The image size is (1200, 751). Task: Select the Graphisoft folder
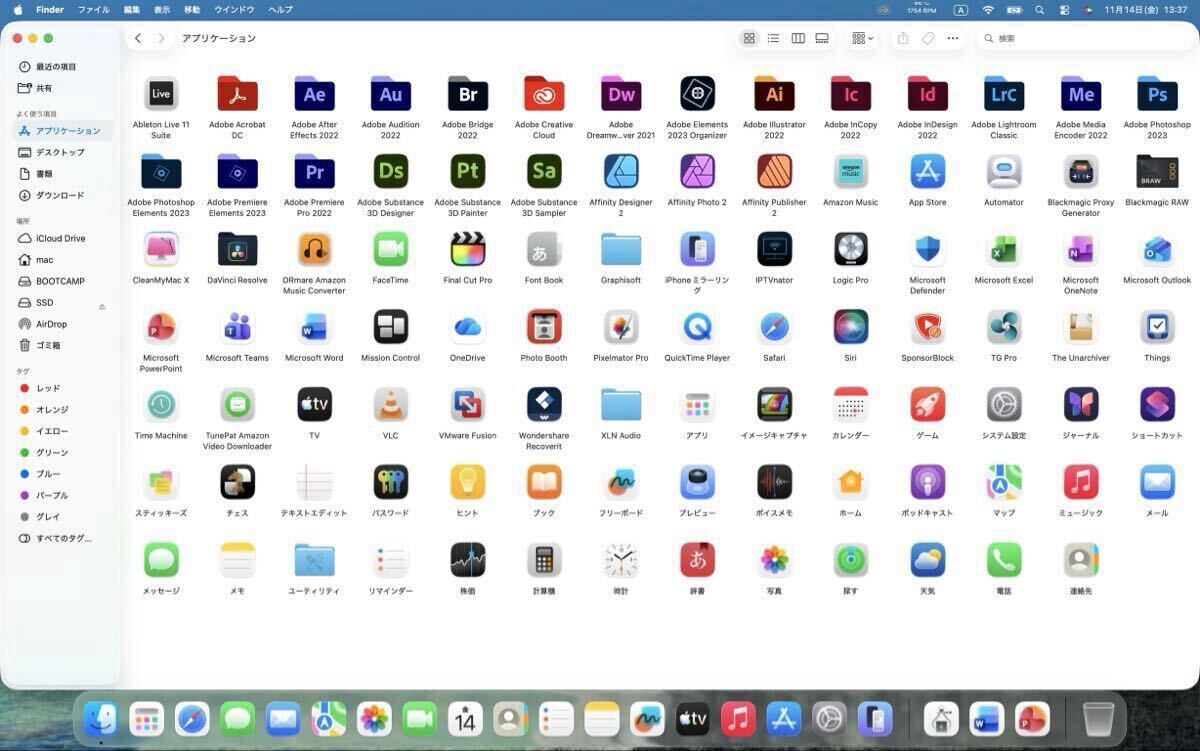[621, 249]
